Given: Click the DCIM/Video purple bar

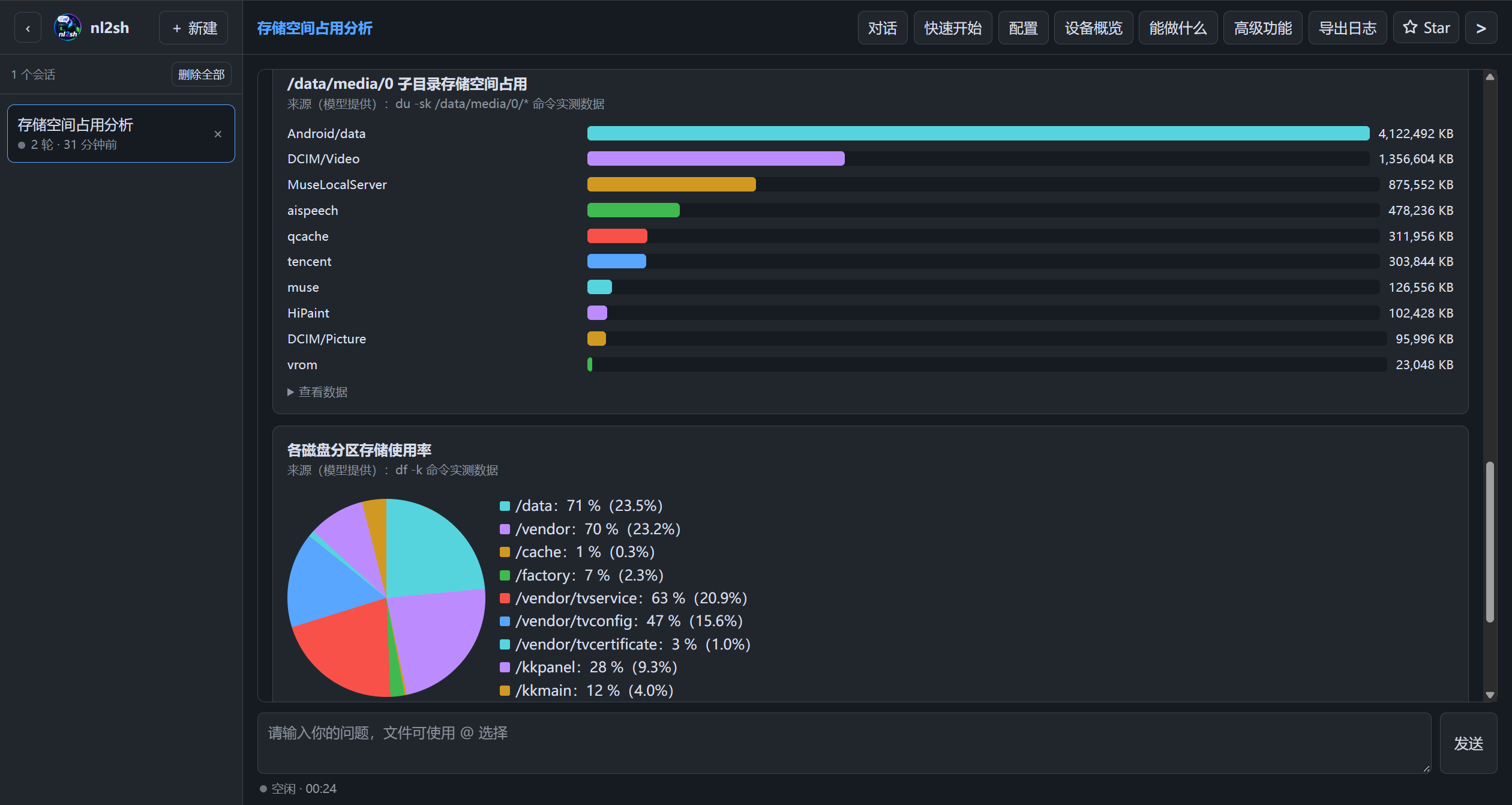Looking at the screenshot, I should (x=716, y=158).
